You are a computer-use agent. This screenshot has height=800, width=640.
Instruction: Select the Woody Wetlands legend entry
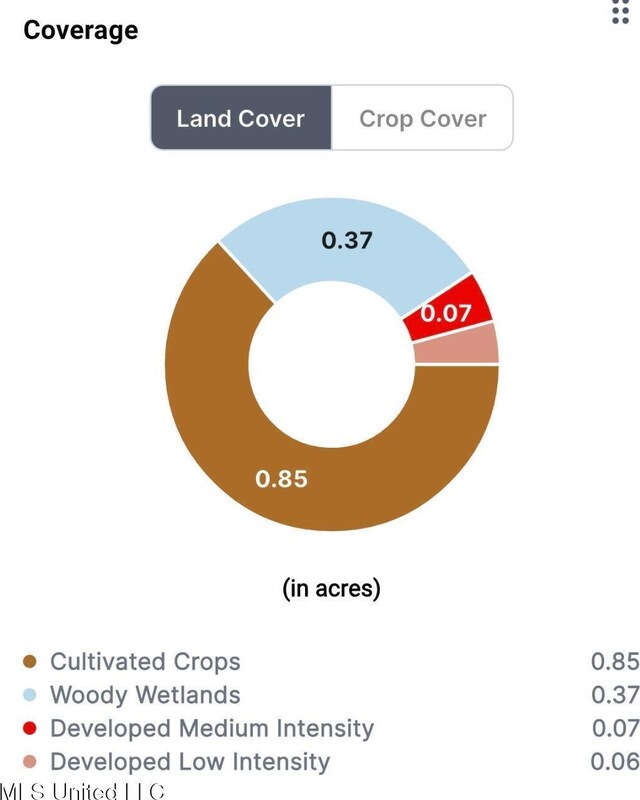[145, 695]
